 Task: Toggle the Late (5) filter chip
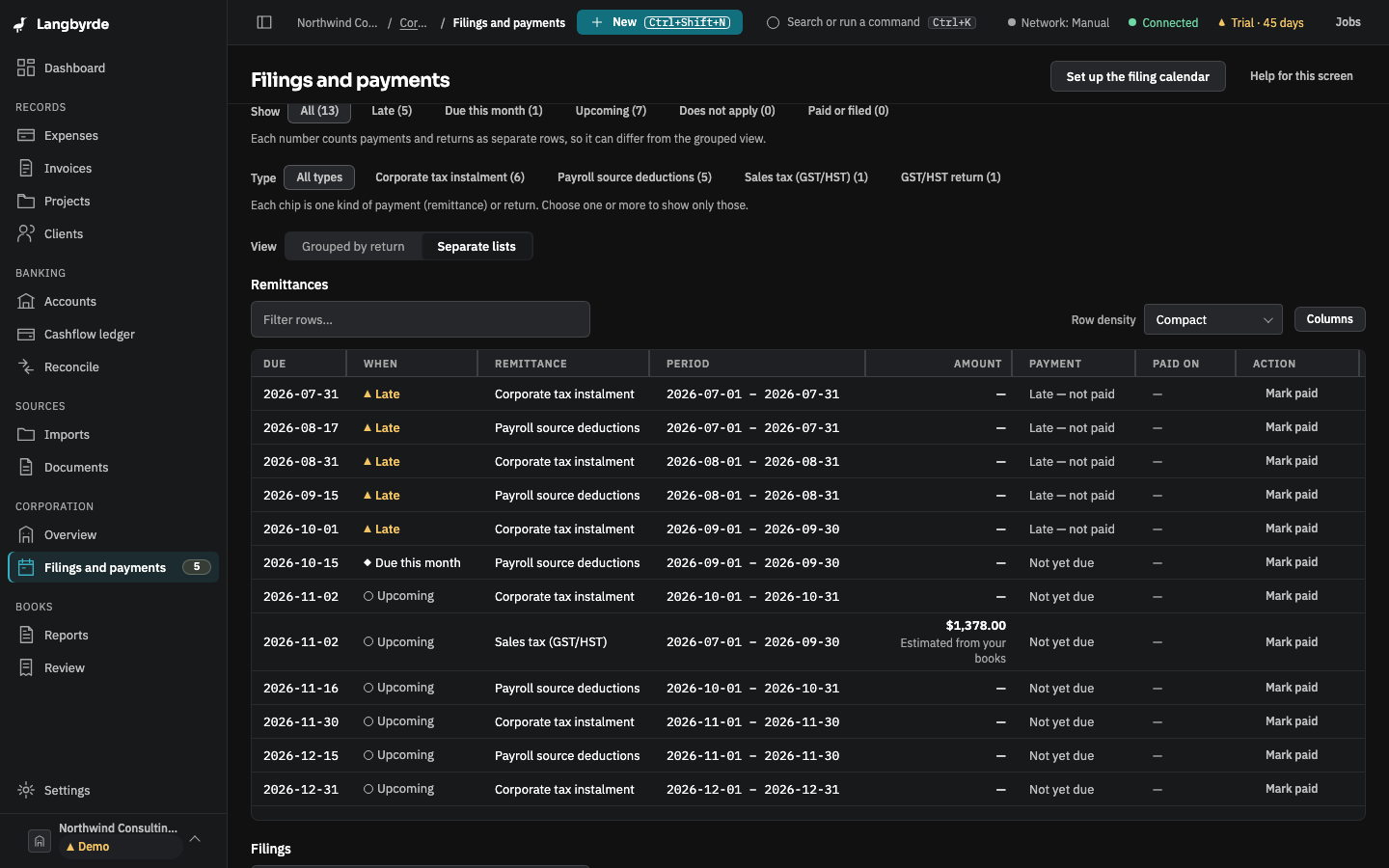(392, 111)
